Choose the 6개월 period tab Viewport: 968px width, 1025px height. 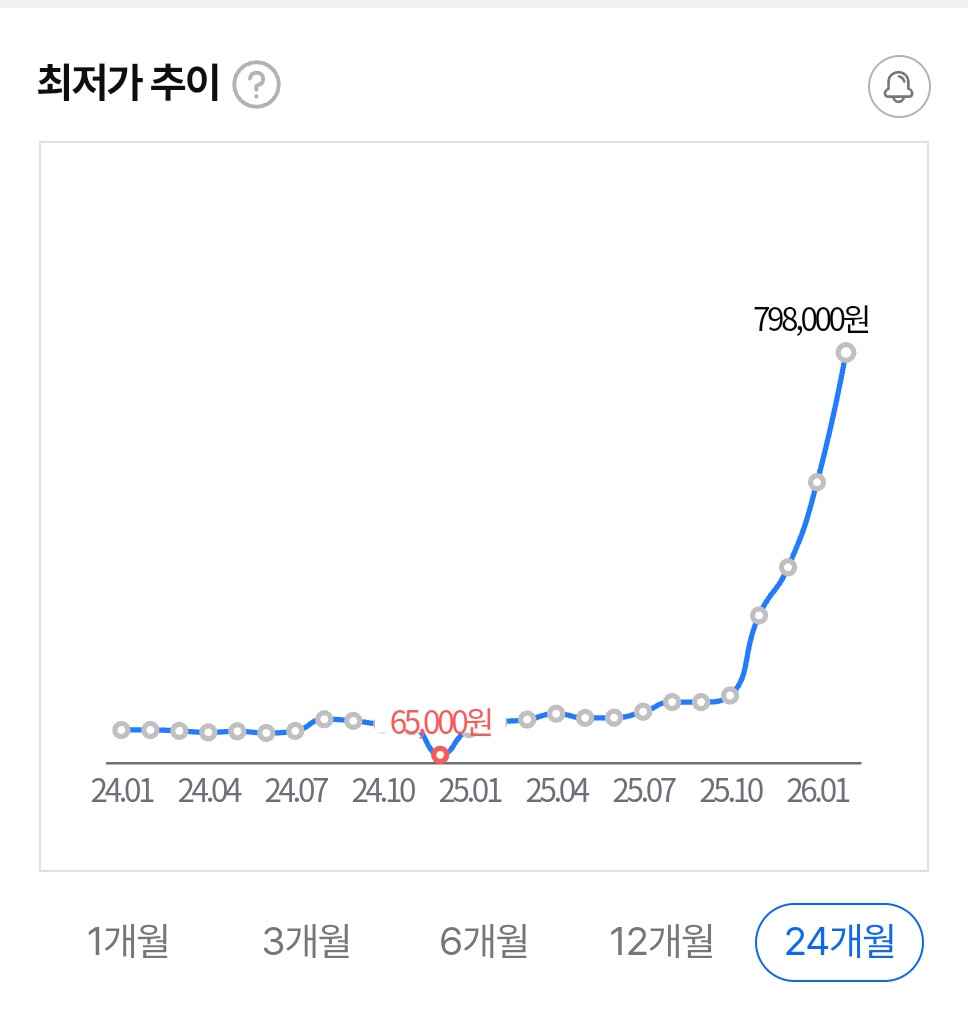483,941
